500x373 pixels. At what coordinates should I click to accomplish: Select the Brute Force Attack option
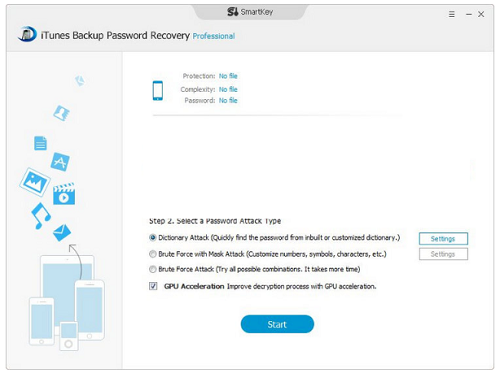tap(153, 269)
